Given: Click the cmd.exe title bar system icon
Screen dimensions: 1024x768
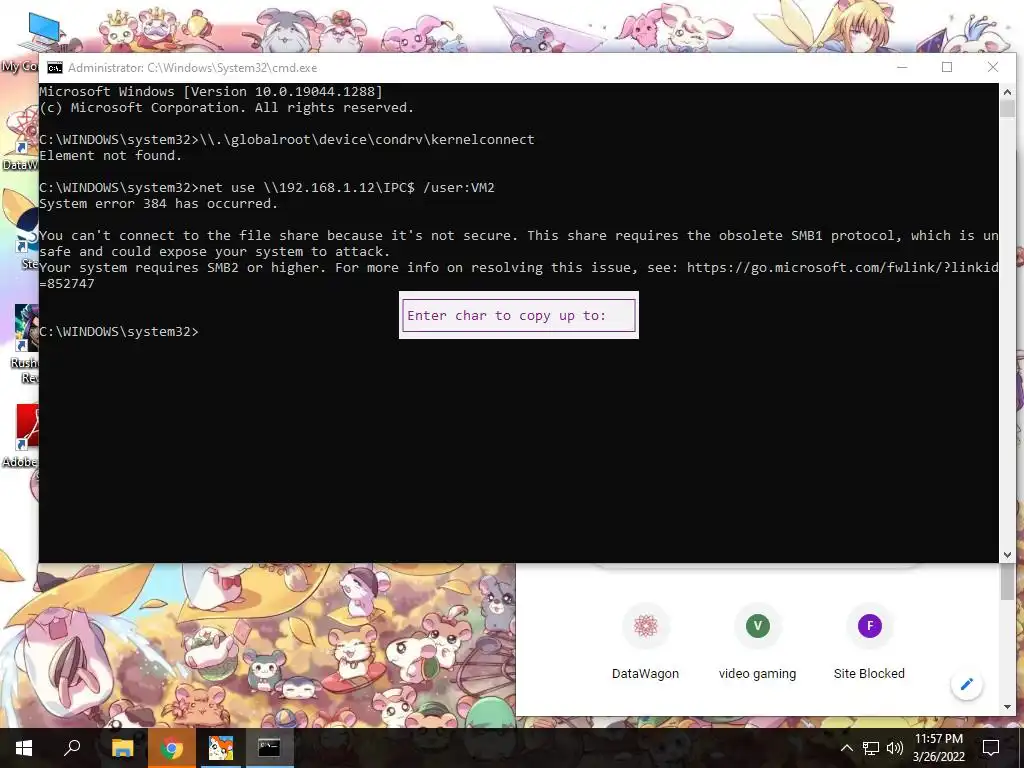Looking at the screenshot, I should (55, 68).
